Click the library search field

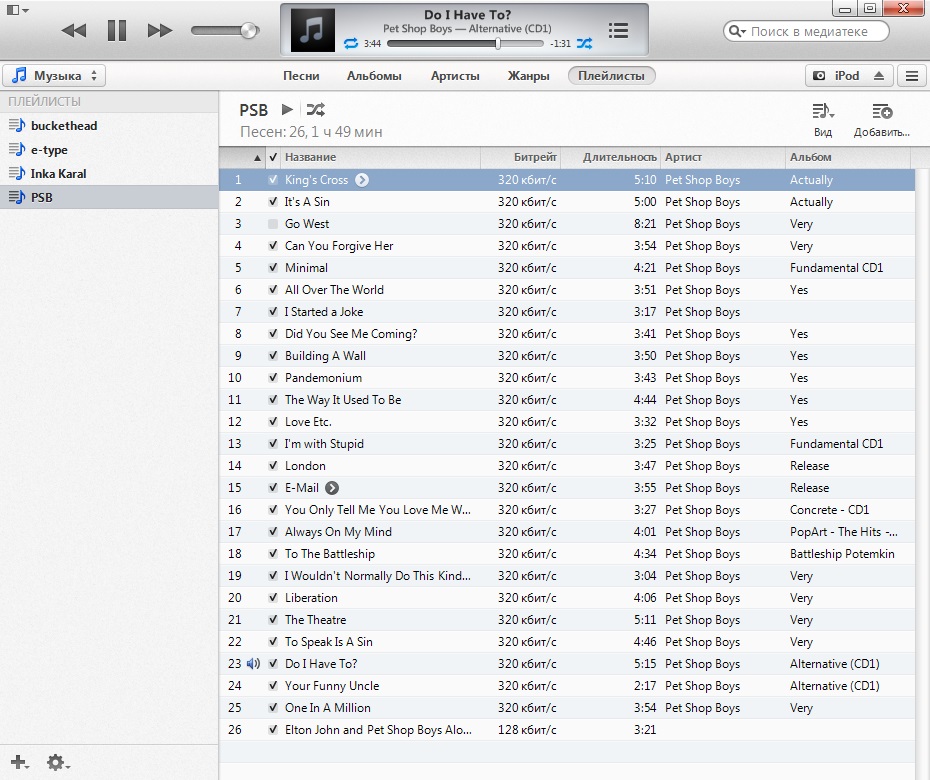807,31
